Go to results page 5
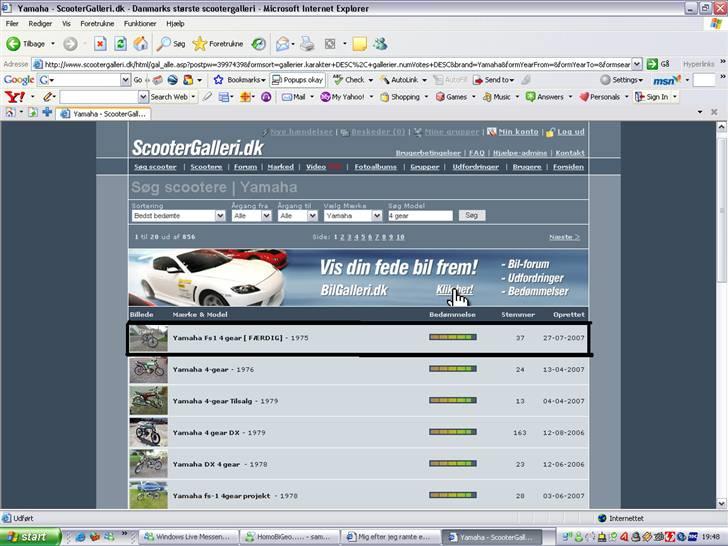The height and width of the screenshot is (546, 728). coord(363,237)
